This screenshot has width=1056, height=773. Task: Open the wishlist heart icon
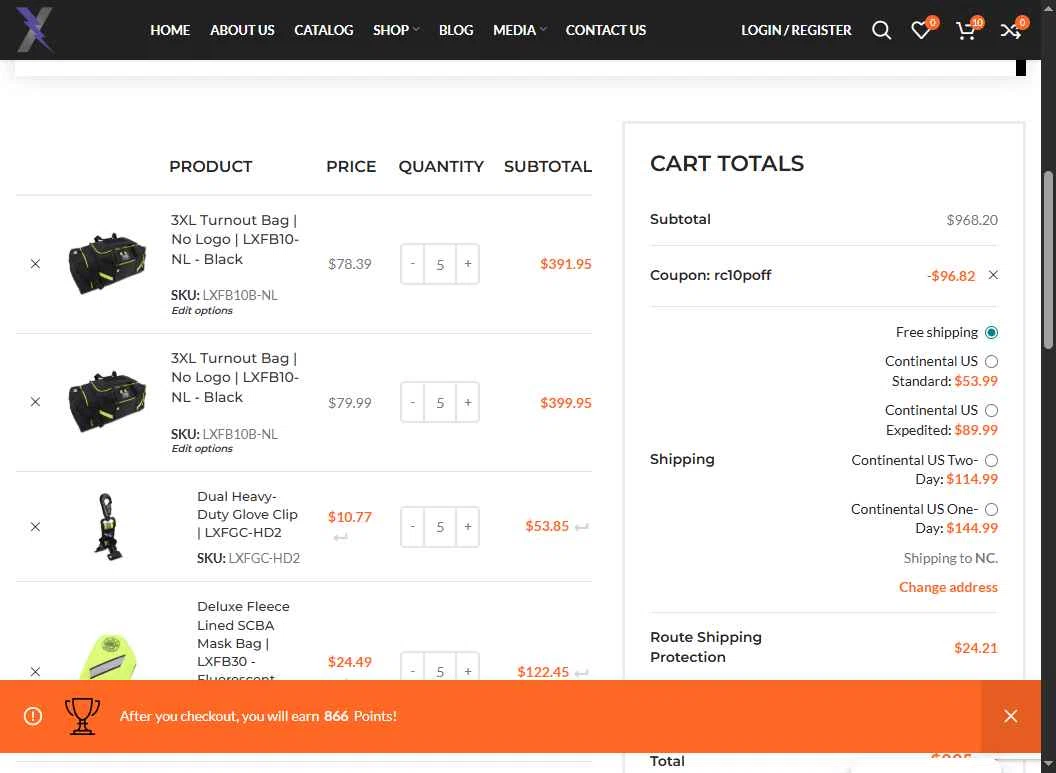click(921, 30)
